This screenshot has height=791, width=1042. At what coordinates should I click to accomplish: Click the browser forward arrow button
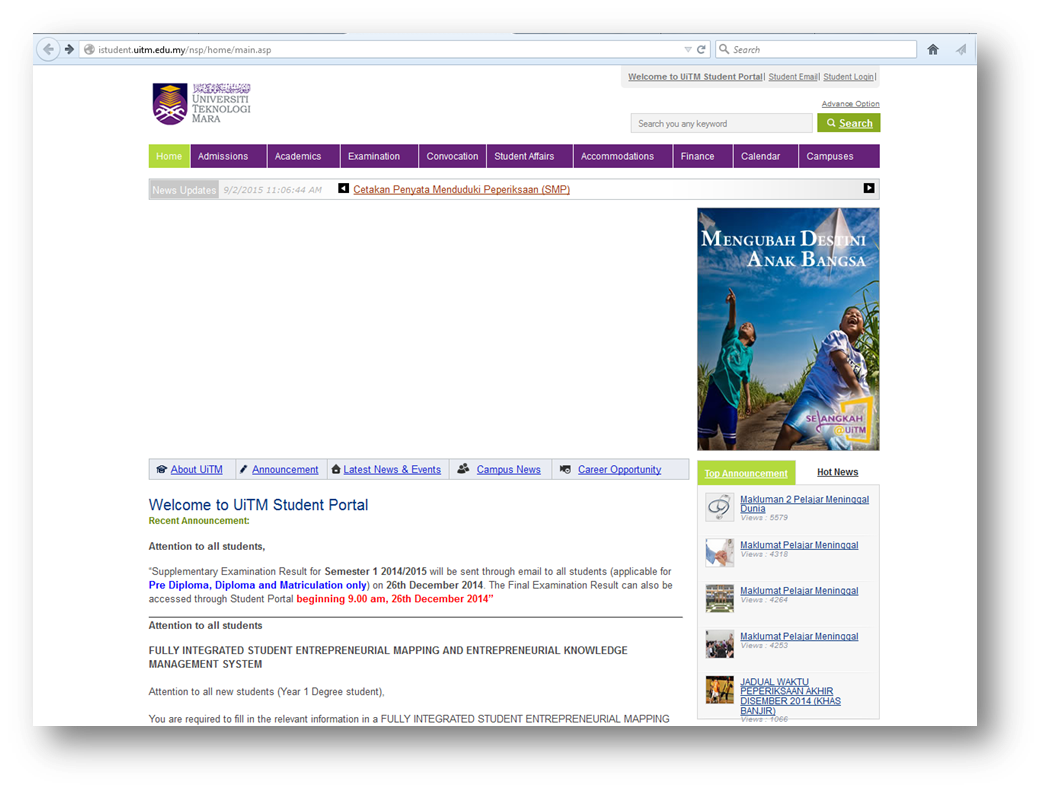(69, 49)
